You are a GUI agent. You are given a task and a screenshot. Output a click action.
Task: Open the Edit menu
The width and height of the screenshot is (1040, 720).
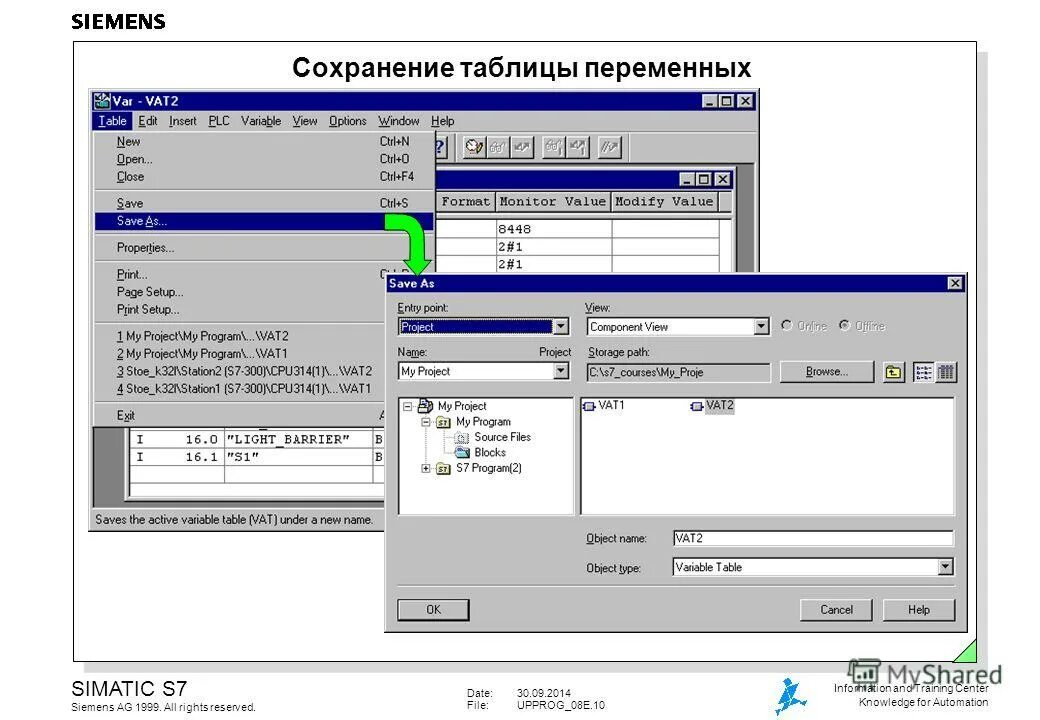148,121
